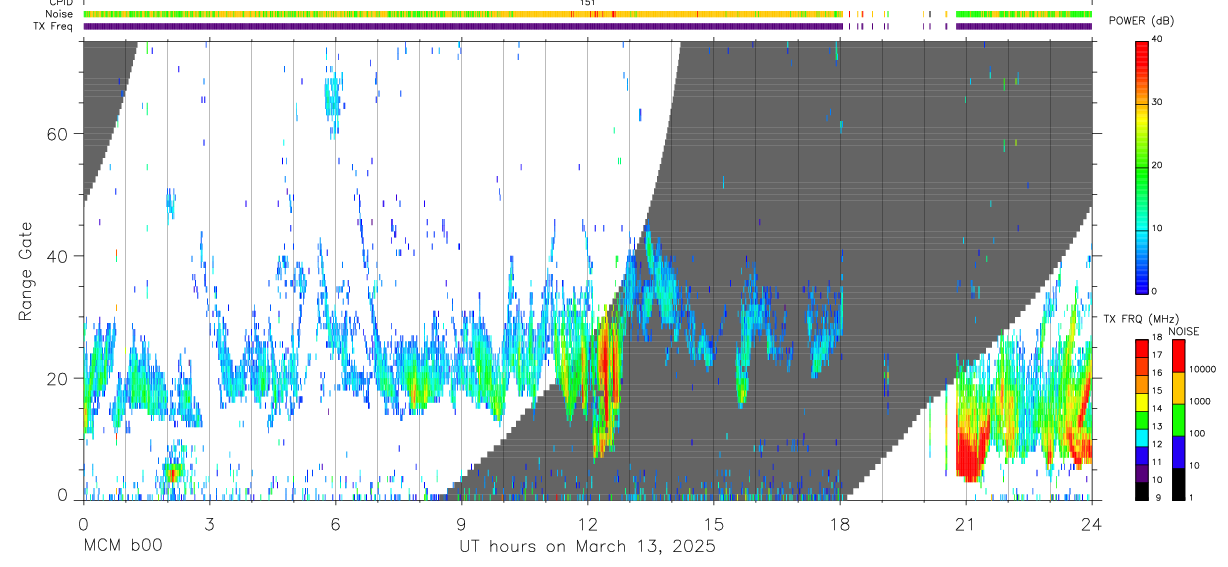Click the TX FRQ (MHz) legend title

click(x=1141, y=319)
